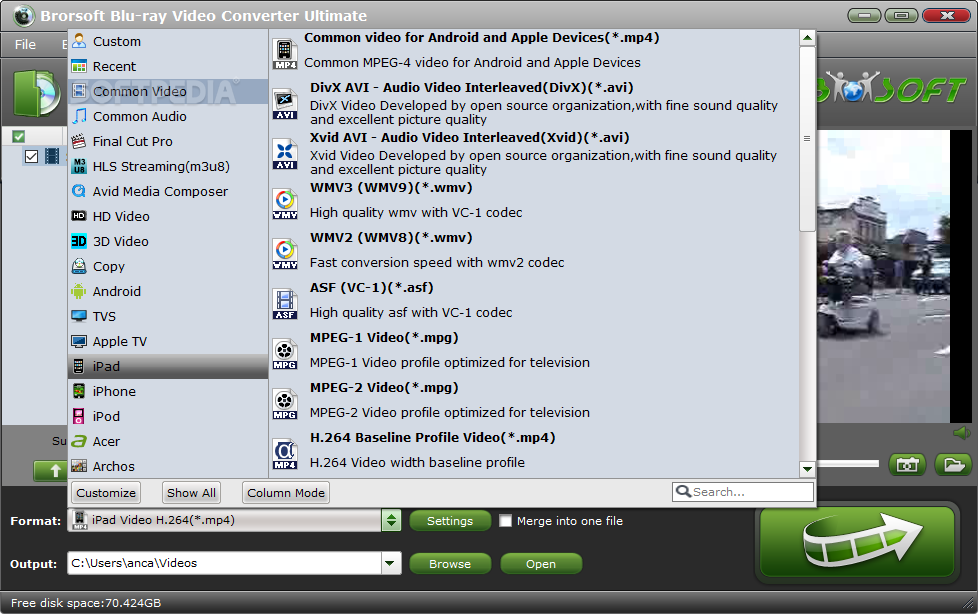
Task: Choose the Acer logo icon
Action: click(x=79, y=441)
